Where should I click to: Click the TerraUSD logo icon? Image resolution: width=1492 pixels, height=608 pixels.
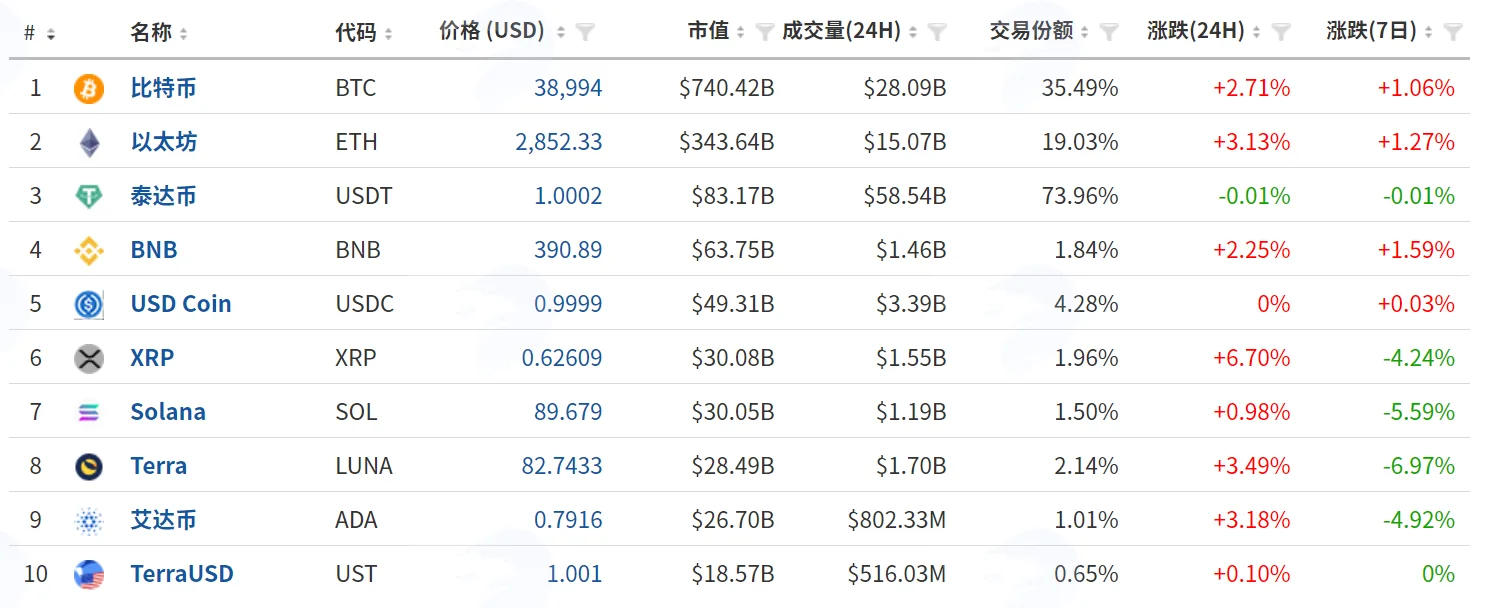click(x=89, y=575)
